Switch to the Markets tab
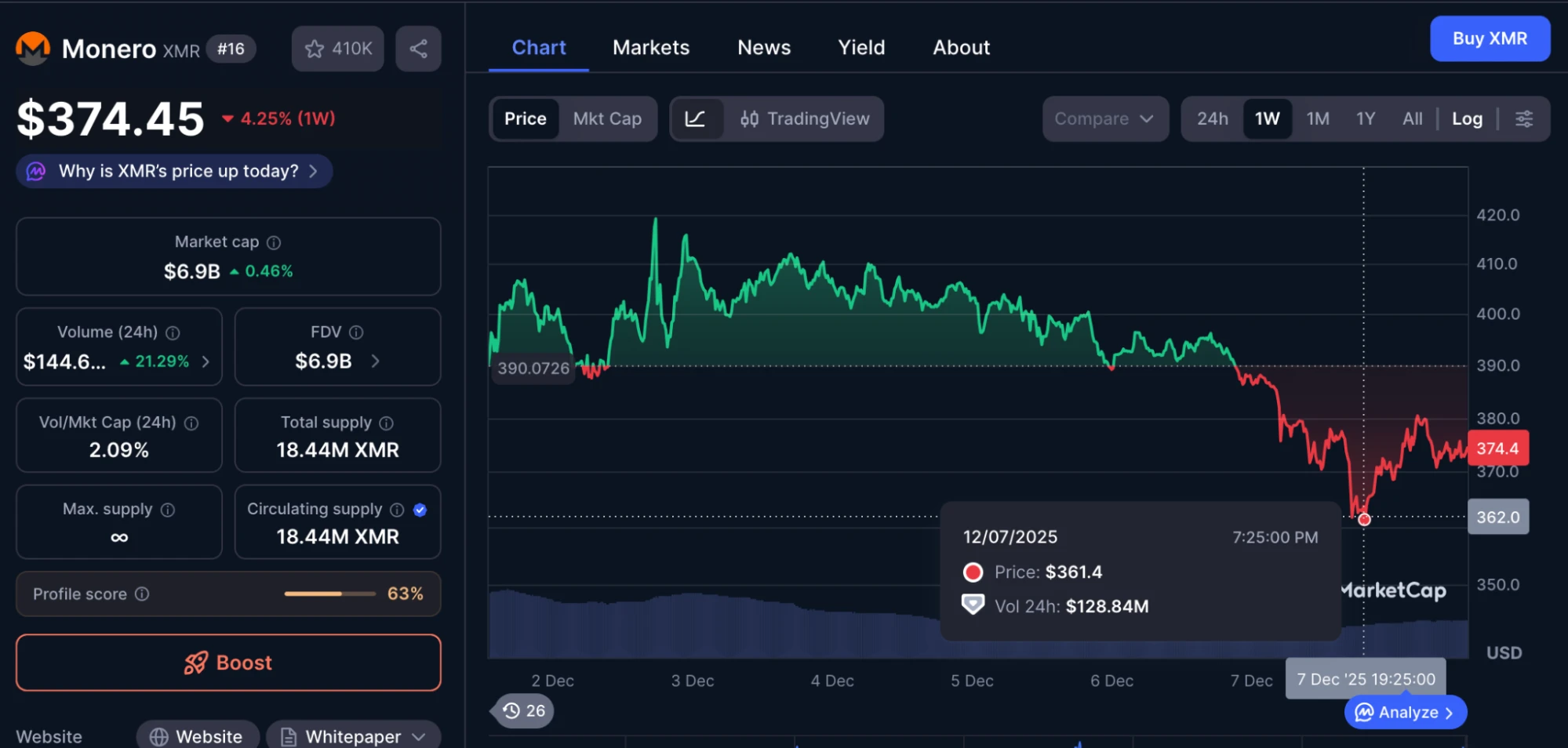Image resolution: width=1568 pixels, height=748 pixels. coord(650,47)
